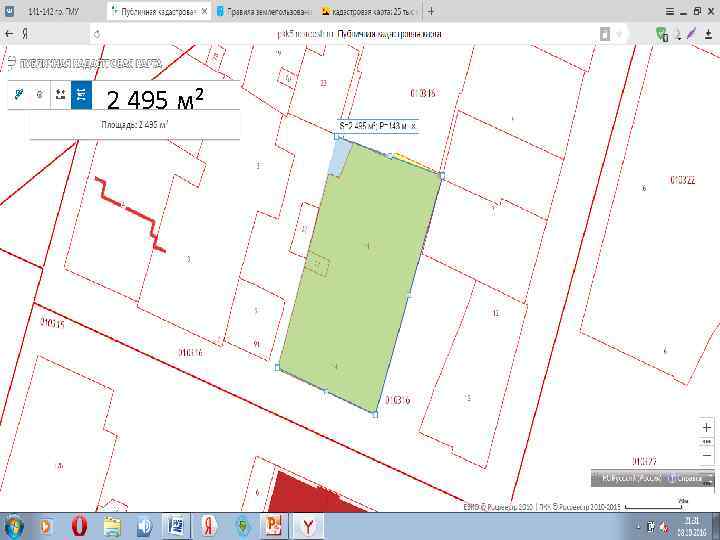Image resolution: width=720 pixels, height=540 pixels.
Task: Click 'Площадь: 2 495 м²' text in the panel
Action: pyautogui.click(x=135, y=124)
